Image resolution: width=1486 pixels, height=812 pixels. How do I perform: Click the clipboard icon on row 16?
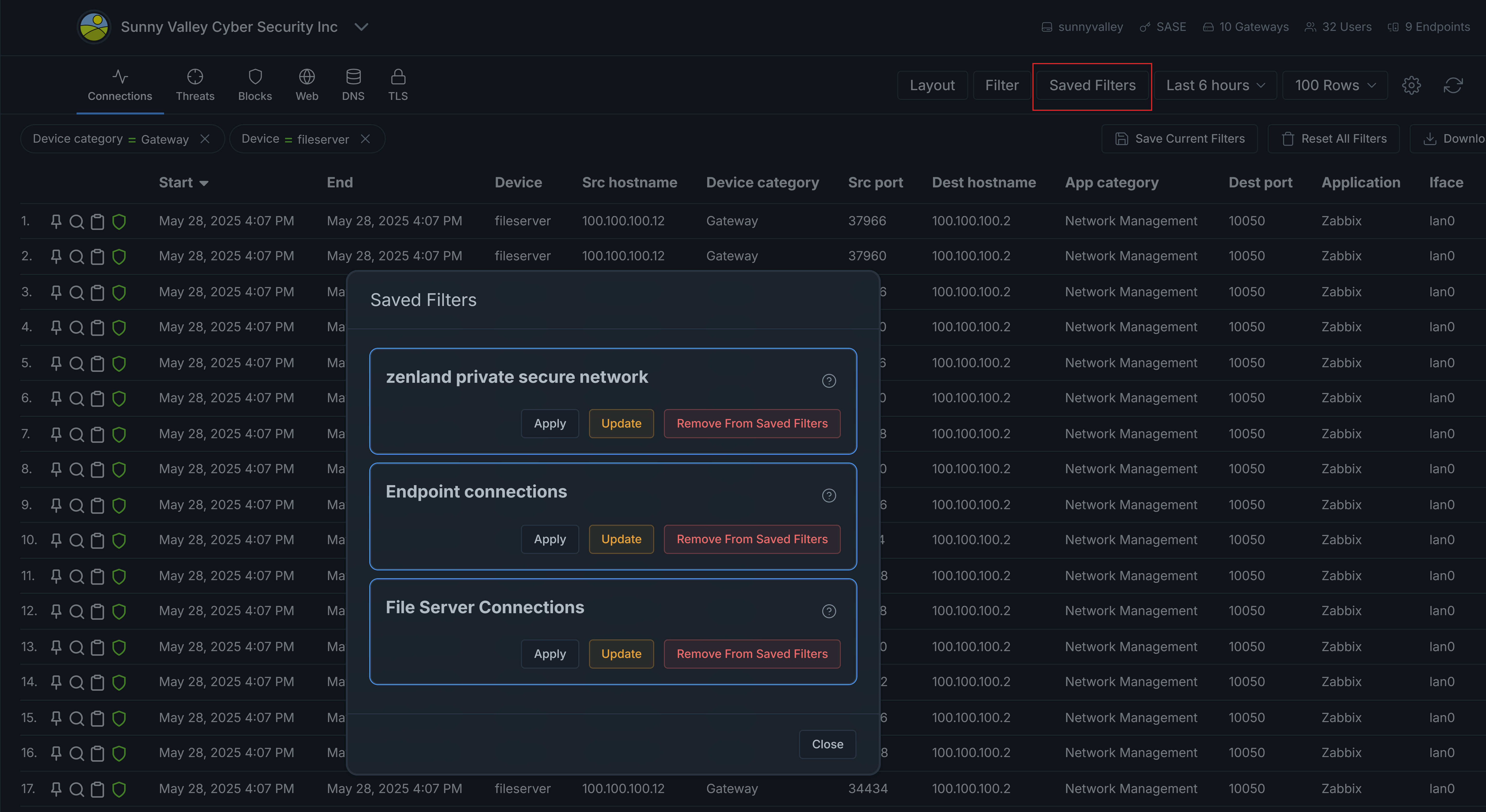tap(97, 753)
